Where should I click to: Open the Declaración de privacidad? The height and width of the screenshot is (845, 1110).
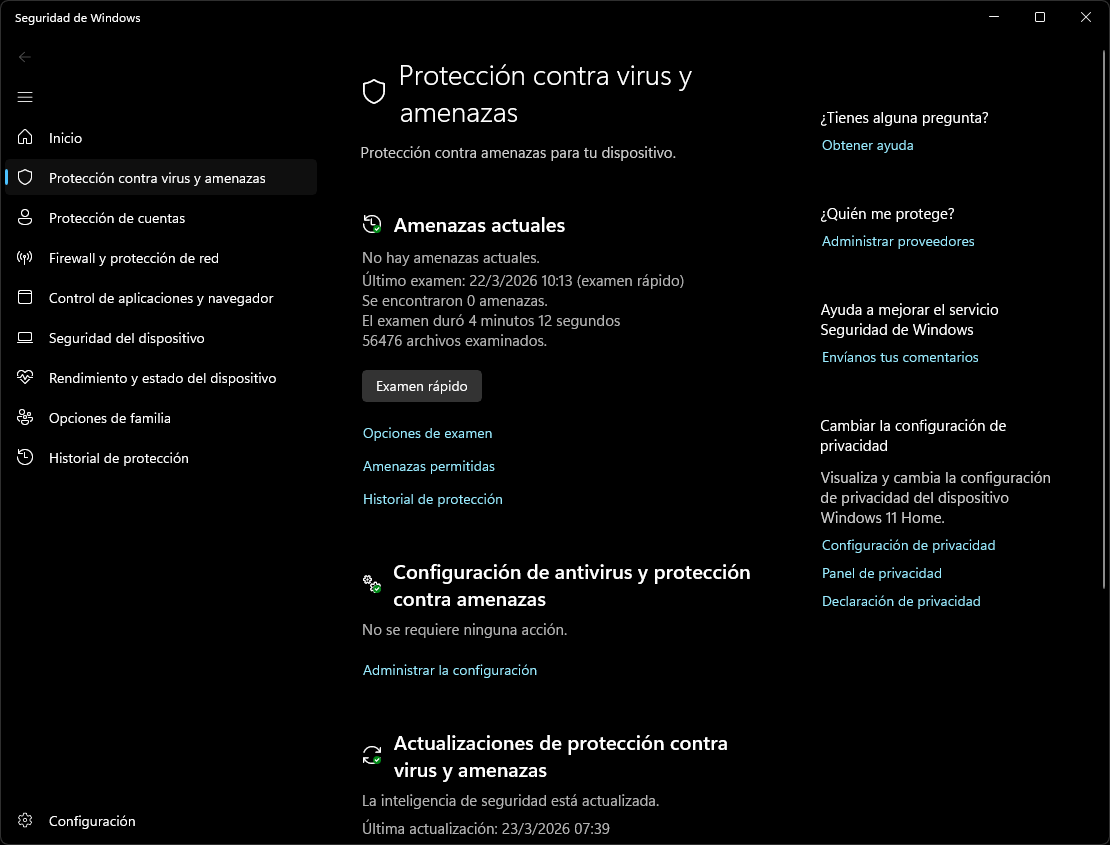point(900,601)
